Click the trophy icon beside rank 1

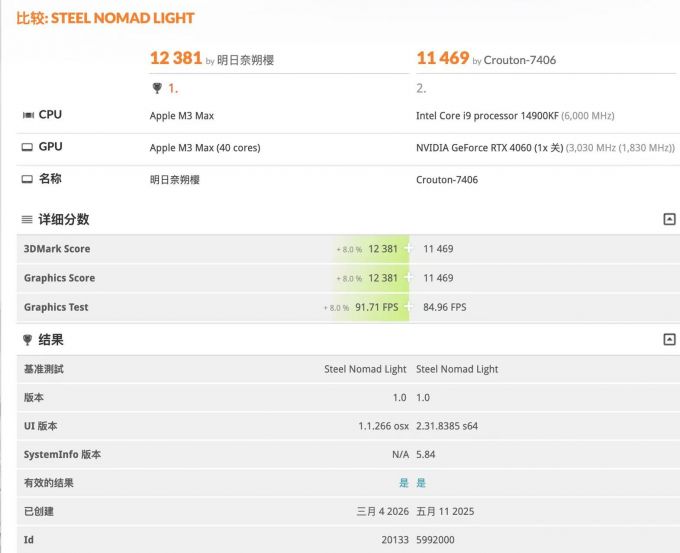(156, 88)
